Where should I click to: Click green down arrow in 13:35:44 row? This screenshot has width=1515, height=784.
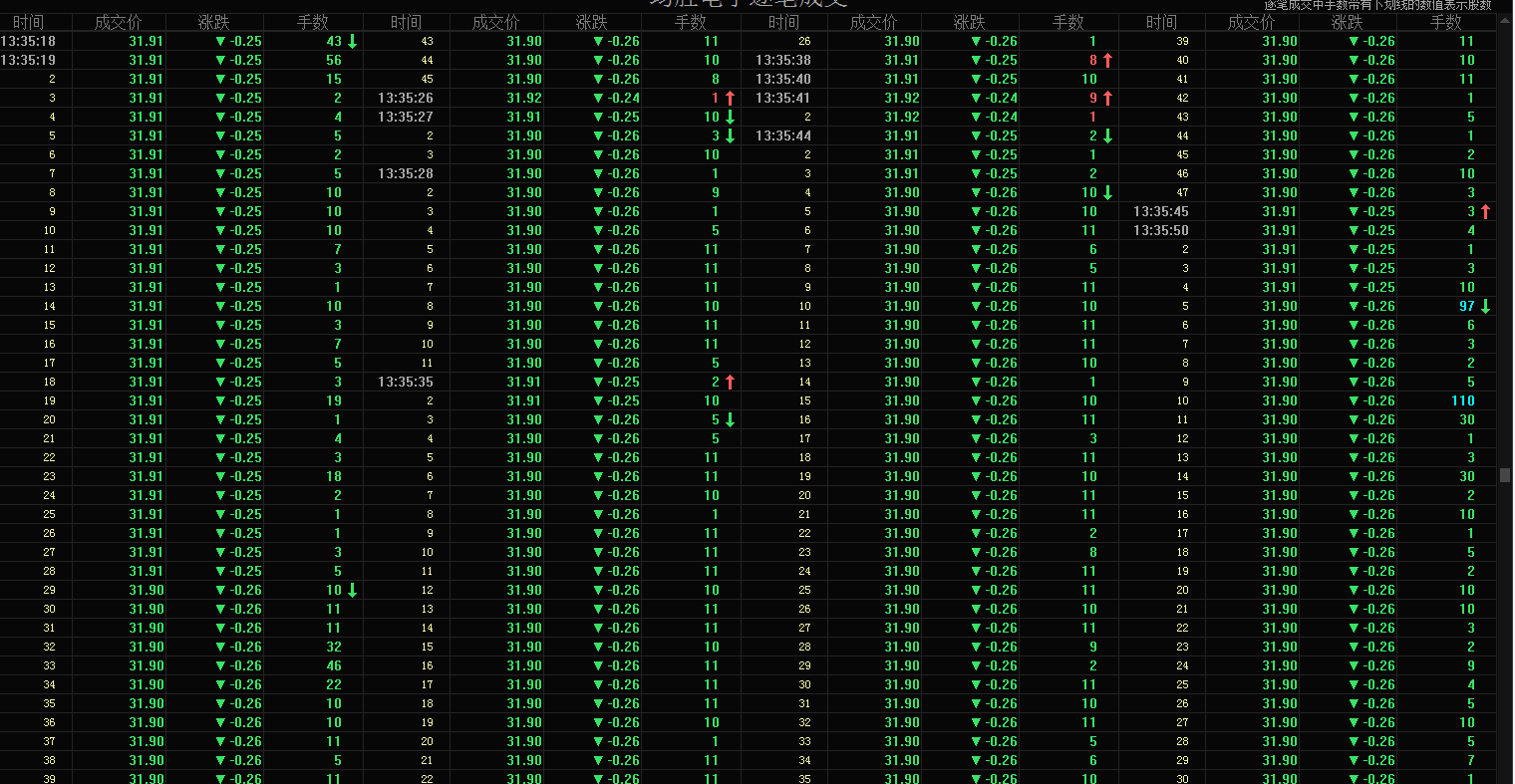point(1107,136)
